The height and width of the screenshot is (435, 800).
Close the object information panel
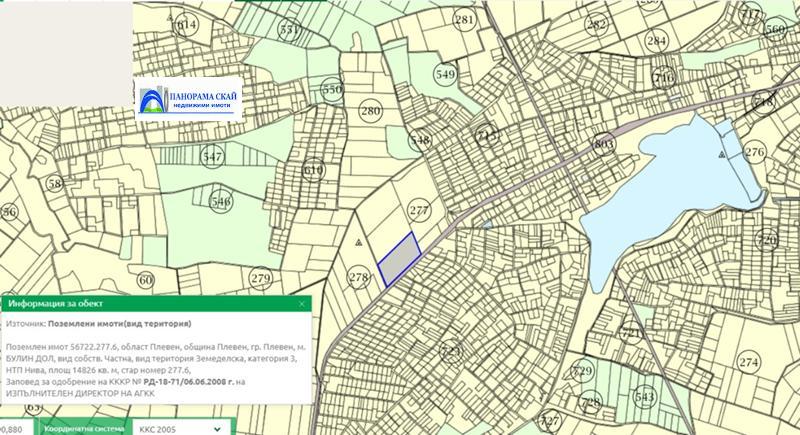[x=302, y=304]
